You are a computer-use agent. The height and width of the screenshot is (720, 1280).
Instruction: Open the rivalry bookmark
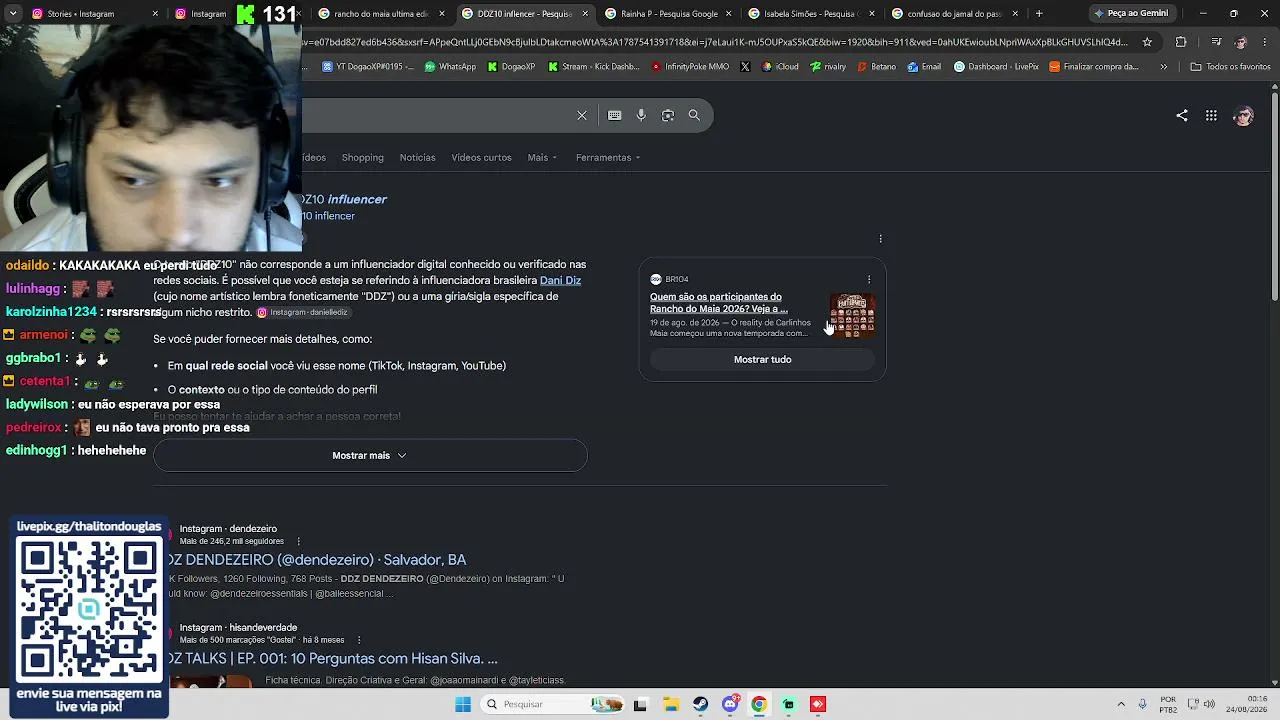828,67
